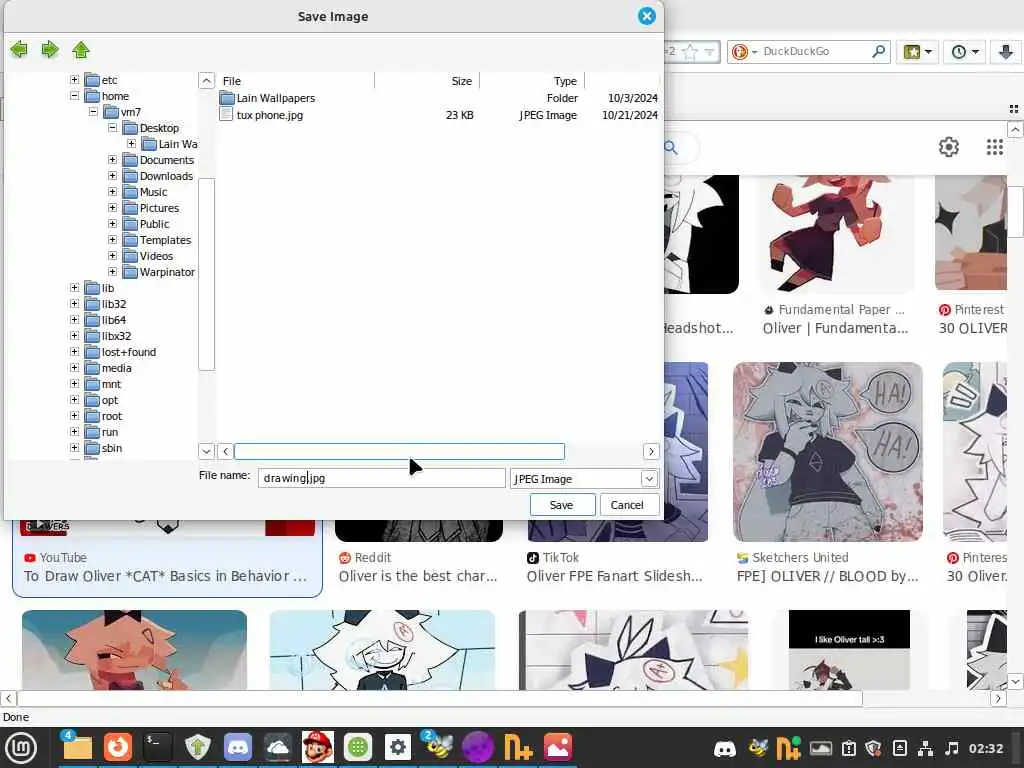This screenshot has width=1024, height=768.
Task: Close the Save Image dialog
Action: click(x=647, y=16)
